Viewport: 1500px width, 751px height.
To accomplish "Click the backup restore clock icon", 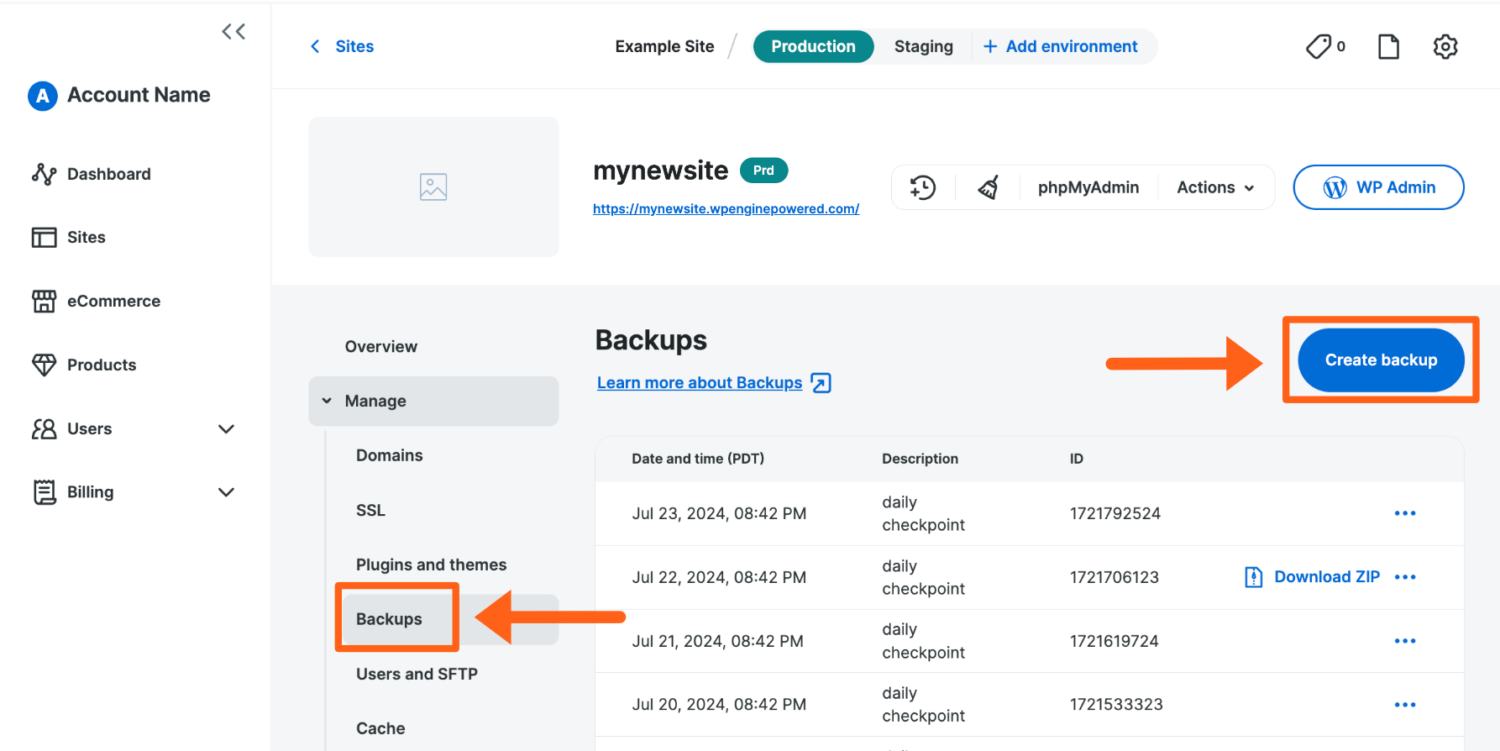I will pos(922,187).
